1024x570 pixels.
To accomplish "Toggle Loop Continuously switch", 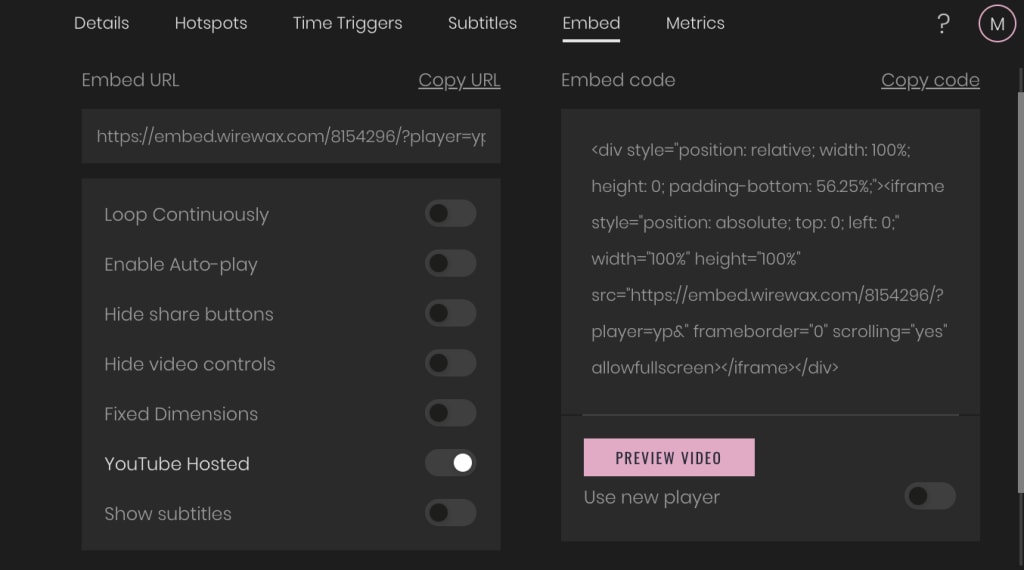I will coord(451,214).
